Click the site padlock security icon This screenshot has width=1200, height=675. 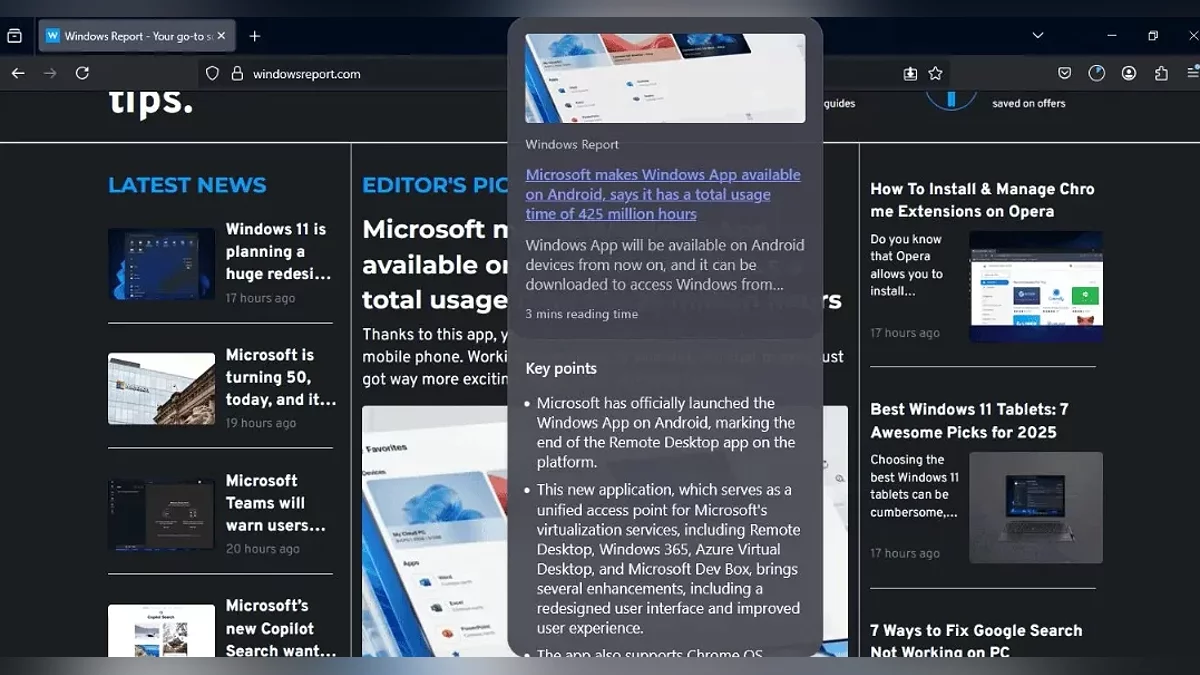coord(237,73)
